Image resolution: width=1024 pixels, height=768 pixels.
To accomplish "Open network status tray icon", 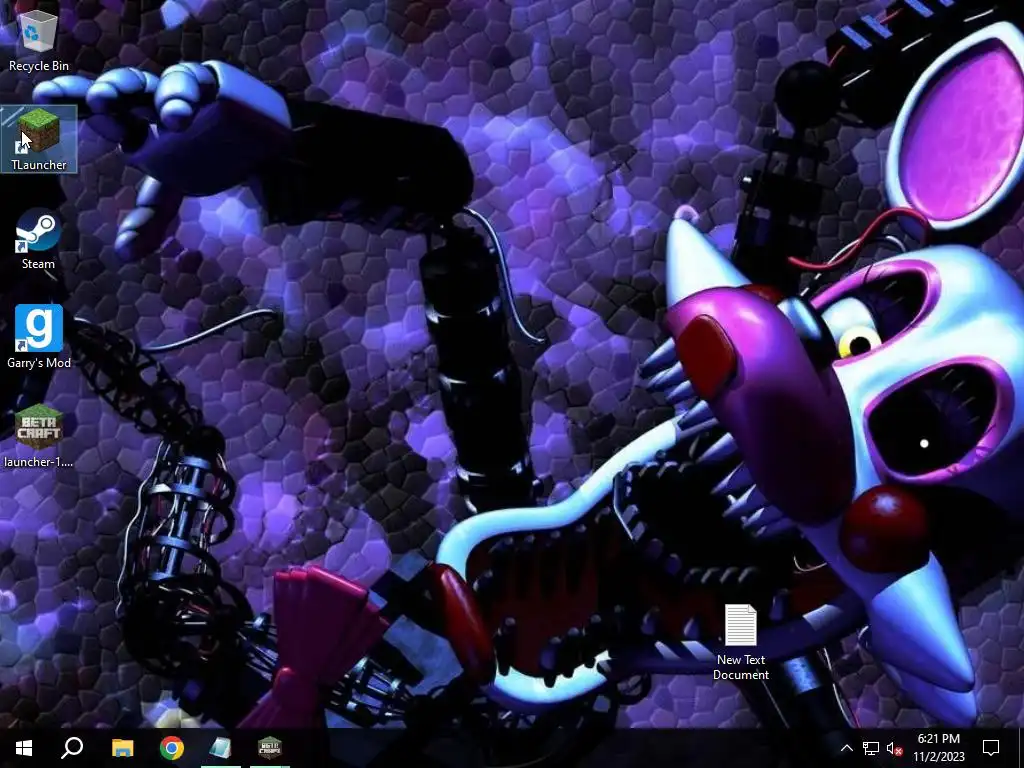I will coord(871,748).
